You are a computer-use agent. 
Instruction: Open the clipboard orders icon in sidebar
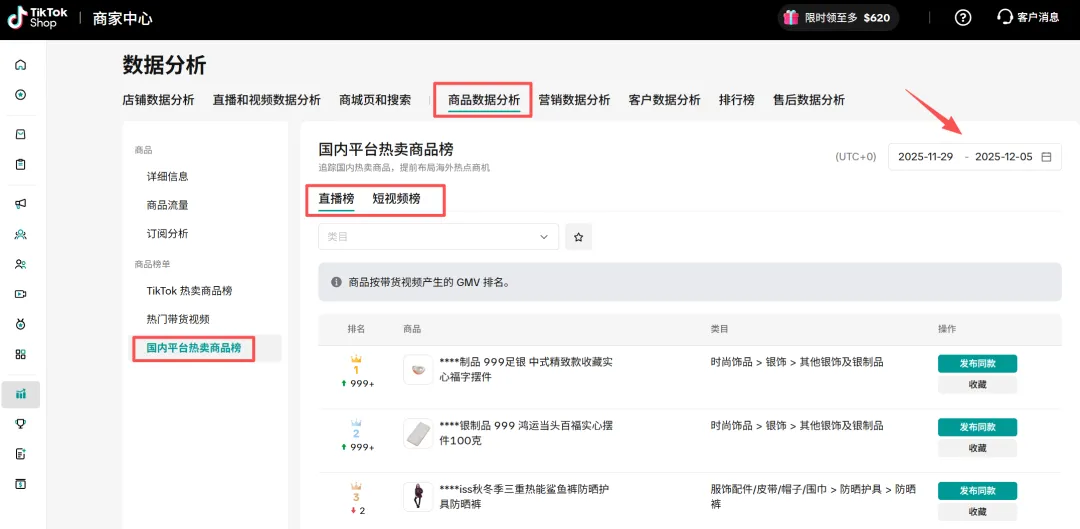[20, 164]
